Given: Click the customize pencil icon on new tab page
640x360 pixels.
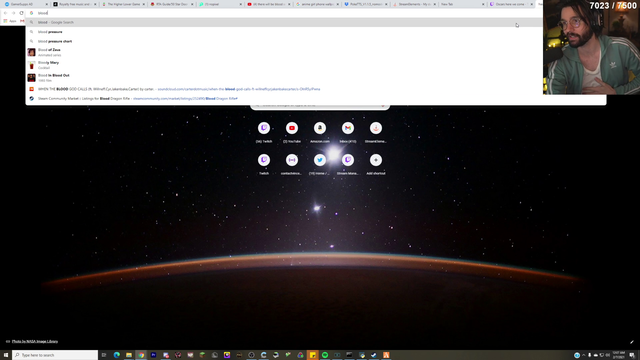Looking at the screenshot, I should [x=631, y=342].
